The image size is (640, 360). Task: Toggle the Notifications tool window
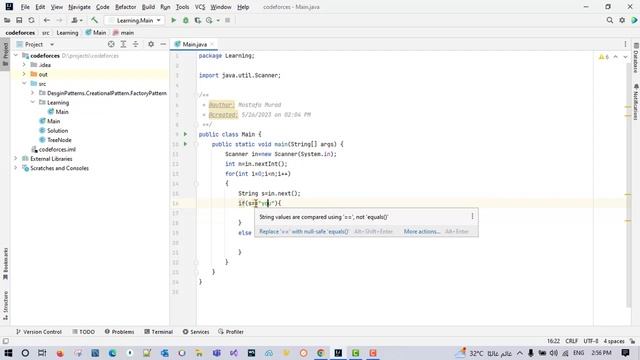click(636, 102)
